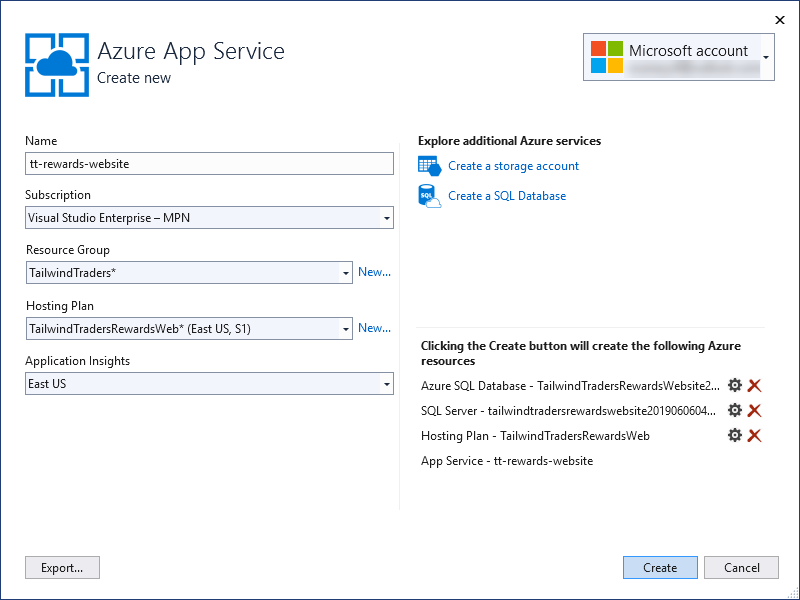Click New link next to Resource Group
800x600 pixels.
374,272
